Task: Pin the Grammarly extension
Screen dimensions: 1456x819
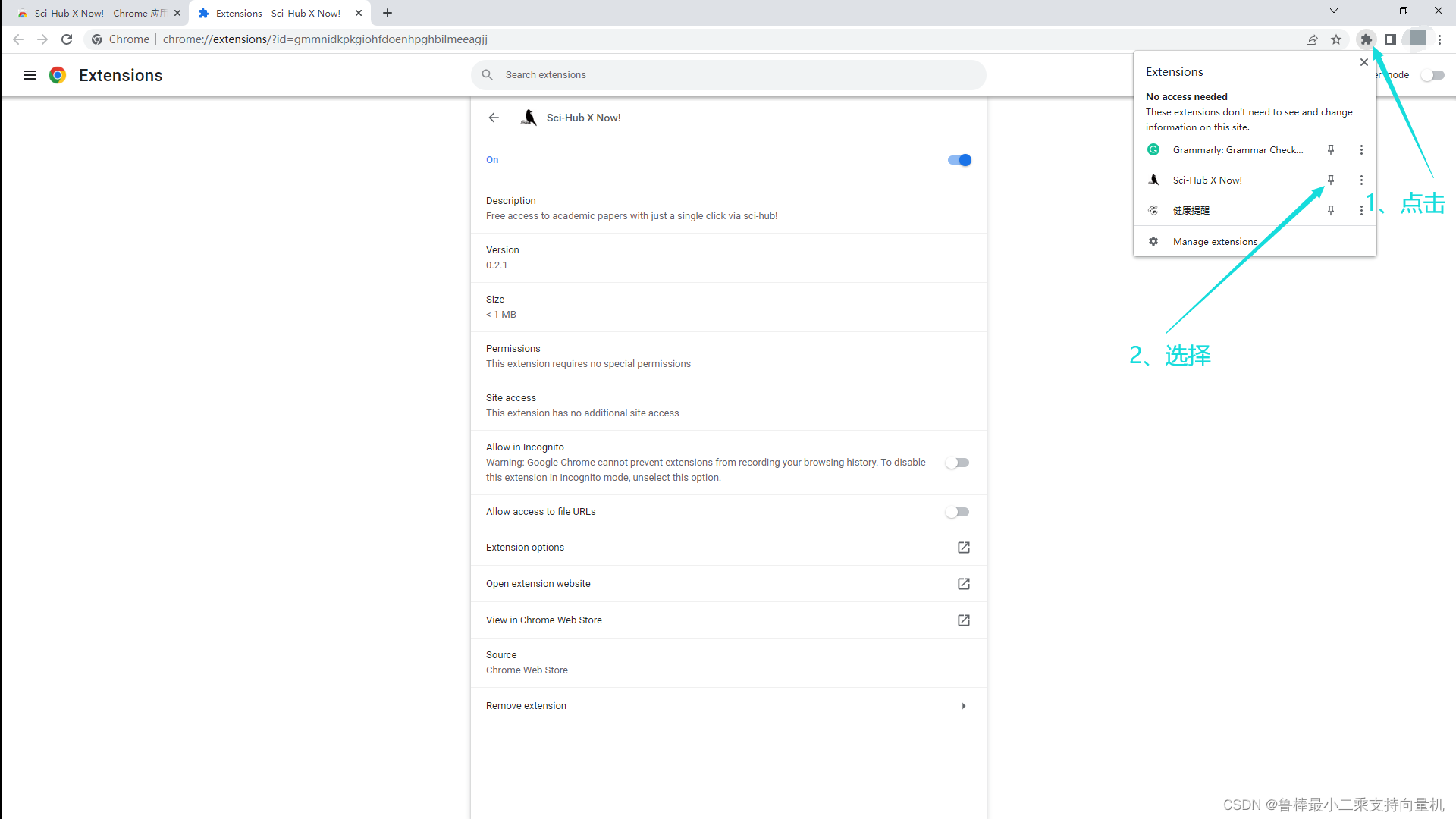Action: pos(1331,150)
